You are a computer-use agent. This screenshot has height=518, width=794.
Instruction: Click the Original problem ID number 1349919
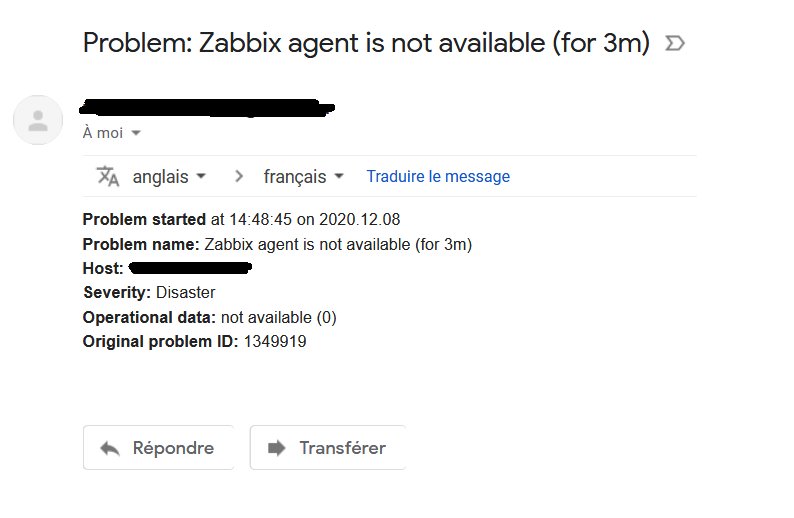pos(275,342)
